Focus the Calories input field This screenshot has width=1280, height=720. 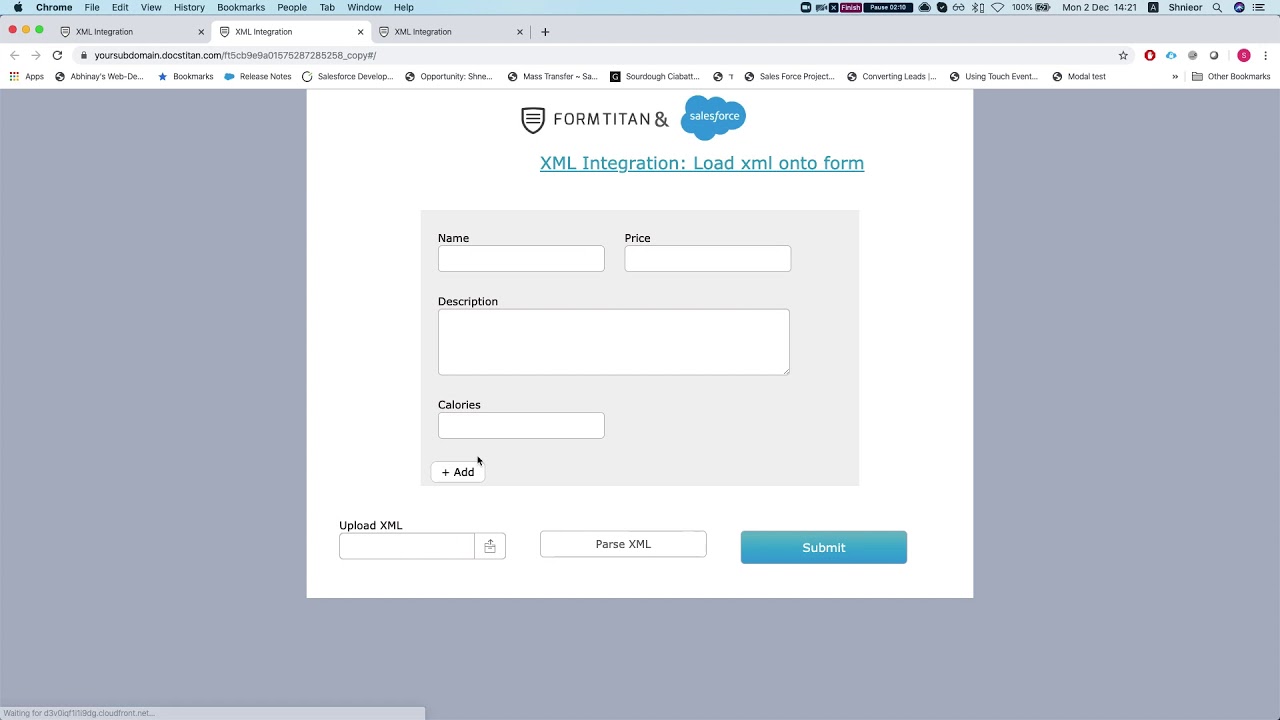click(x=521, y=425)
